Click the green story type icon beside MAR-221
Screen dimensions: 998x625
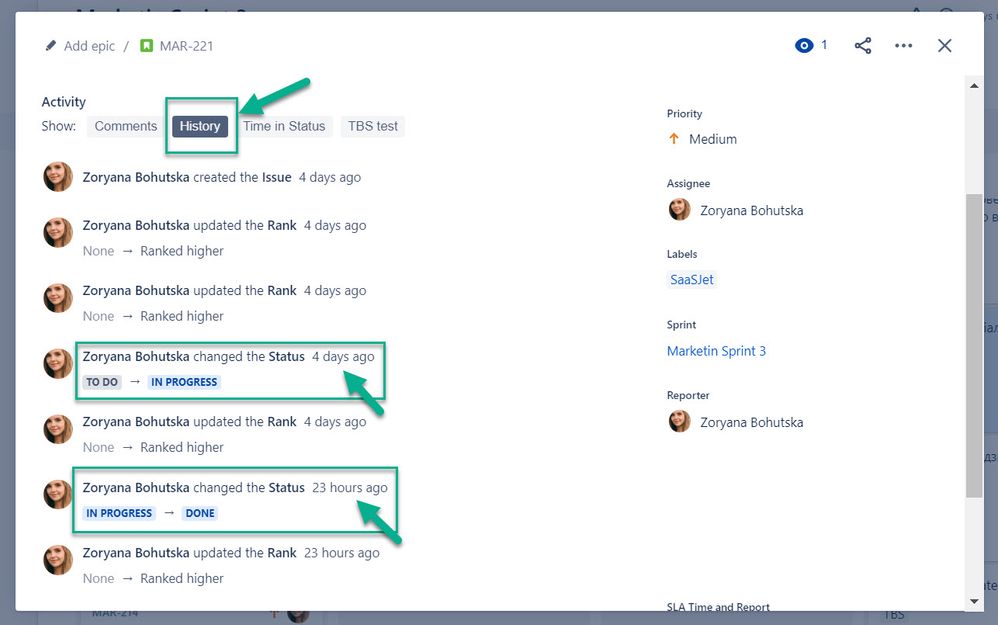tap(146, 46)
